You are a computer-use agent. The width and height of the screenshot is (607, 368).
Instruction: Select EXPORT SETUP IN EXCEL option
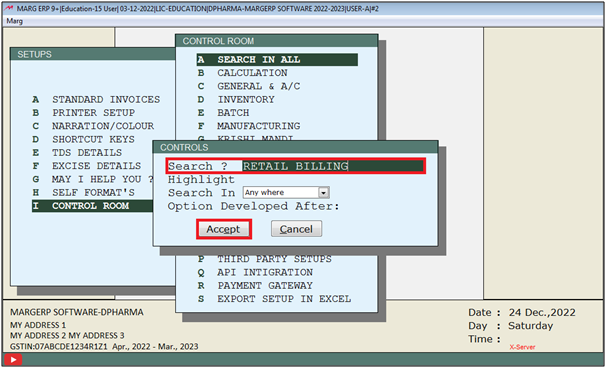pyautogui.click(x=284, y=299)
